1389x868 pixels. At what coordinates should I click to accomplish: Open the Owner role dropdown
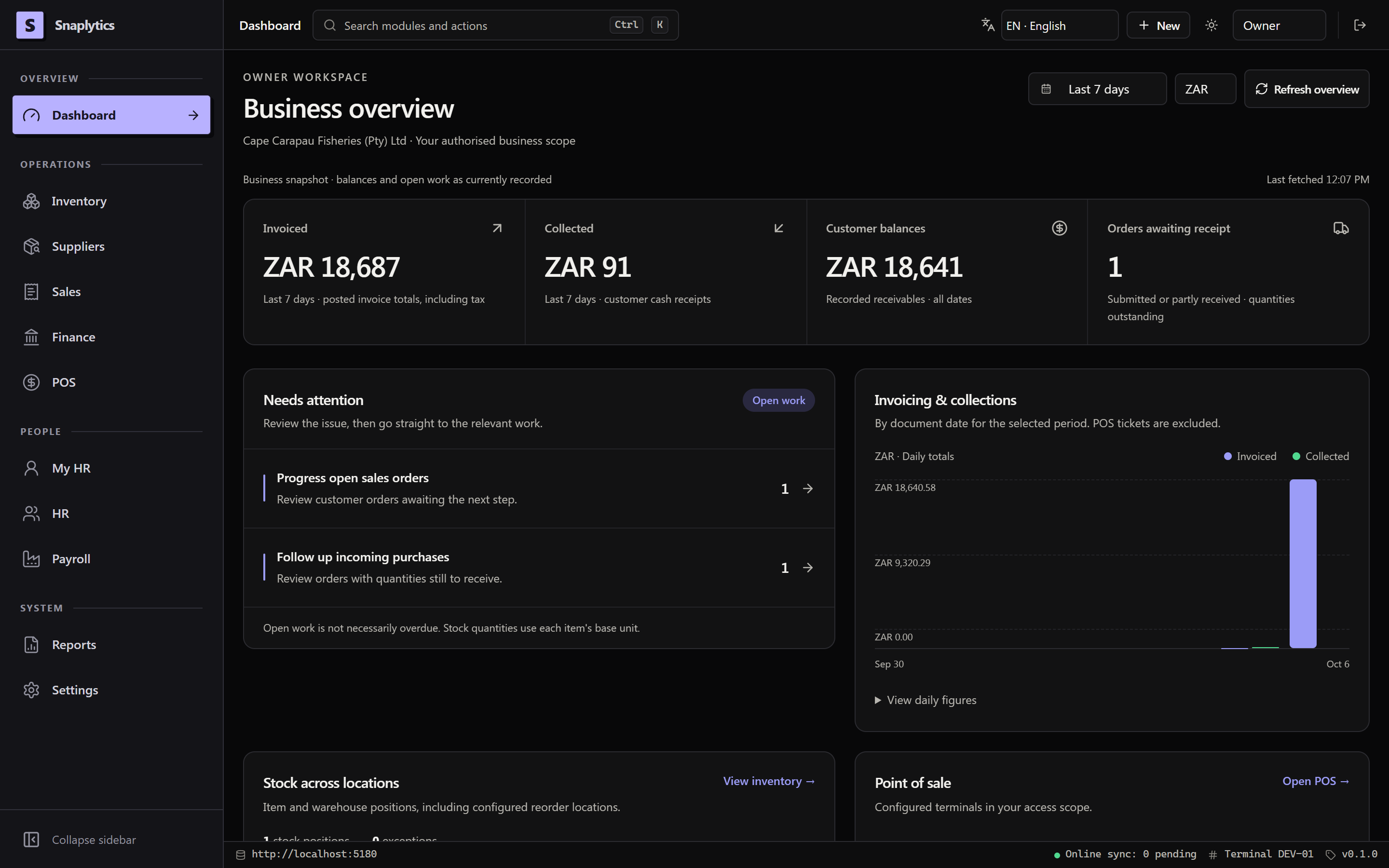pos(1279,25)
